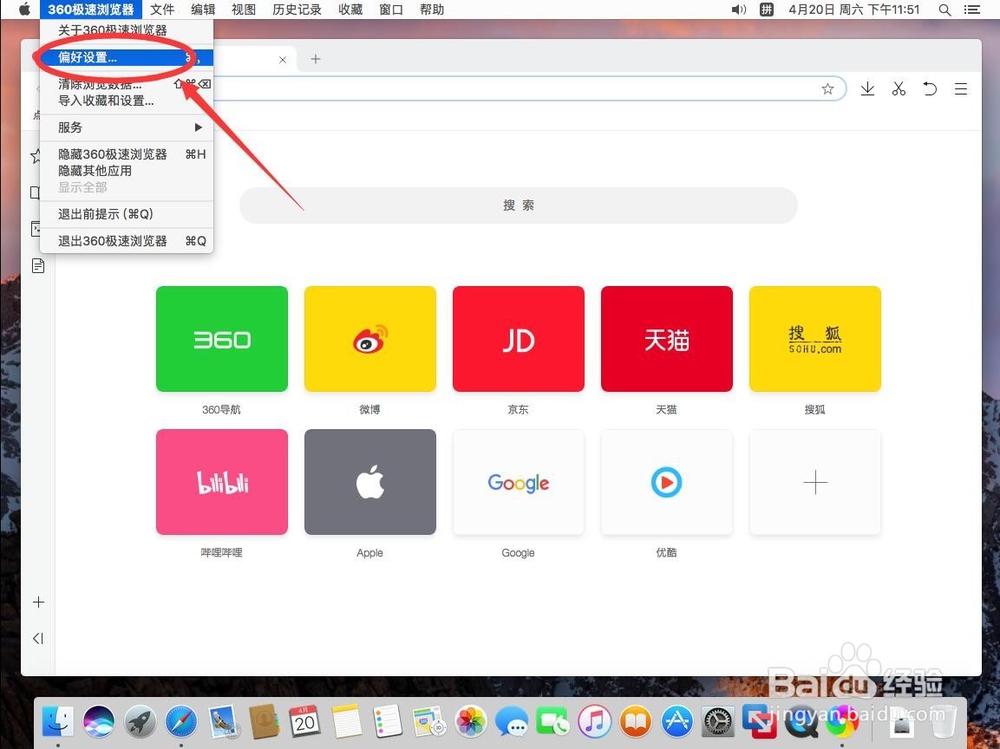The width and height of the screenshot is (1000, 749).
Task: Open the 京东 JD tile
Action: coord(518,339)
